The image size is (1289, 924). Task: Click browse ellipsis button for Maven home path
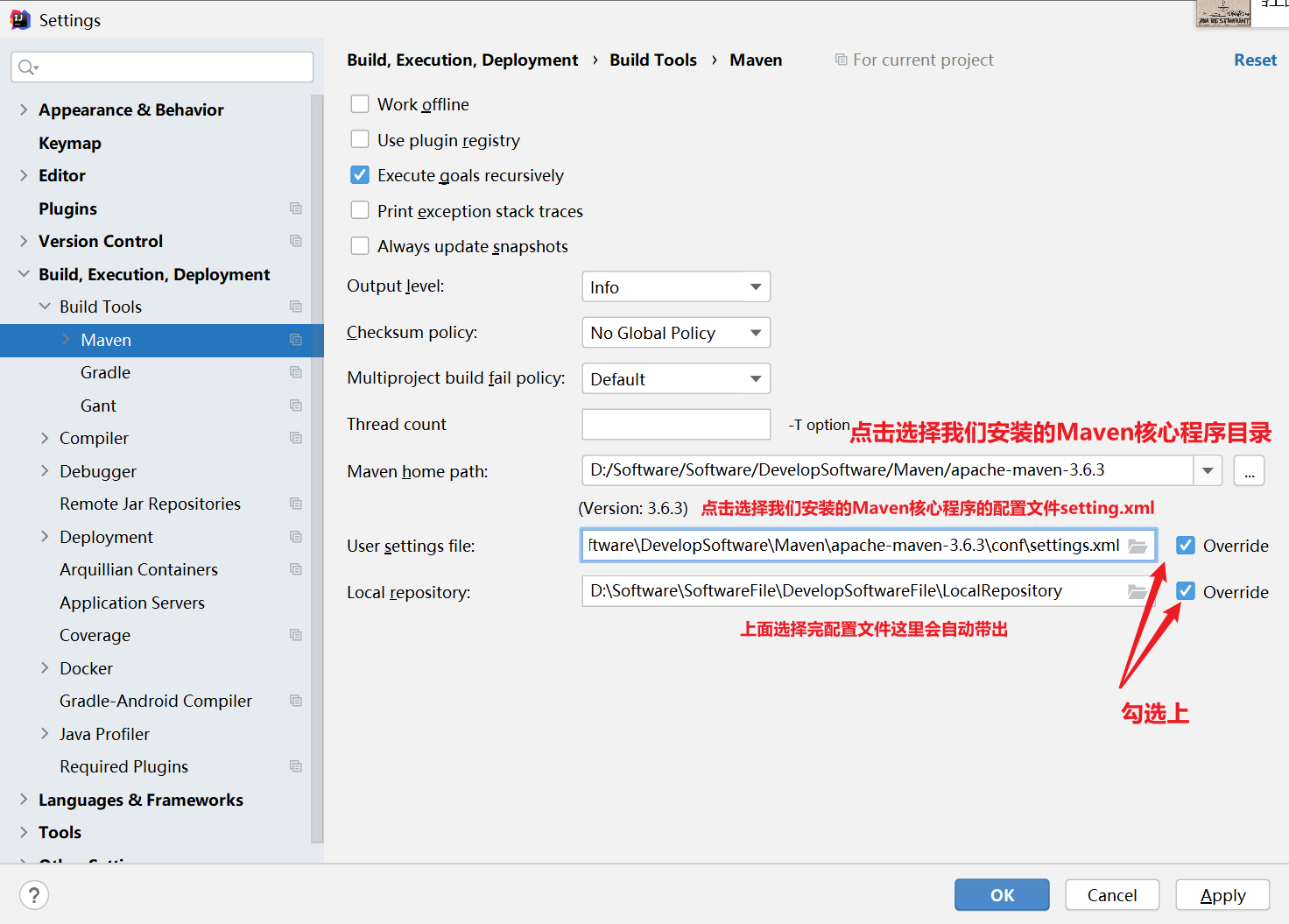pyautogui.click(x=1249, y=471)
